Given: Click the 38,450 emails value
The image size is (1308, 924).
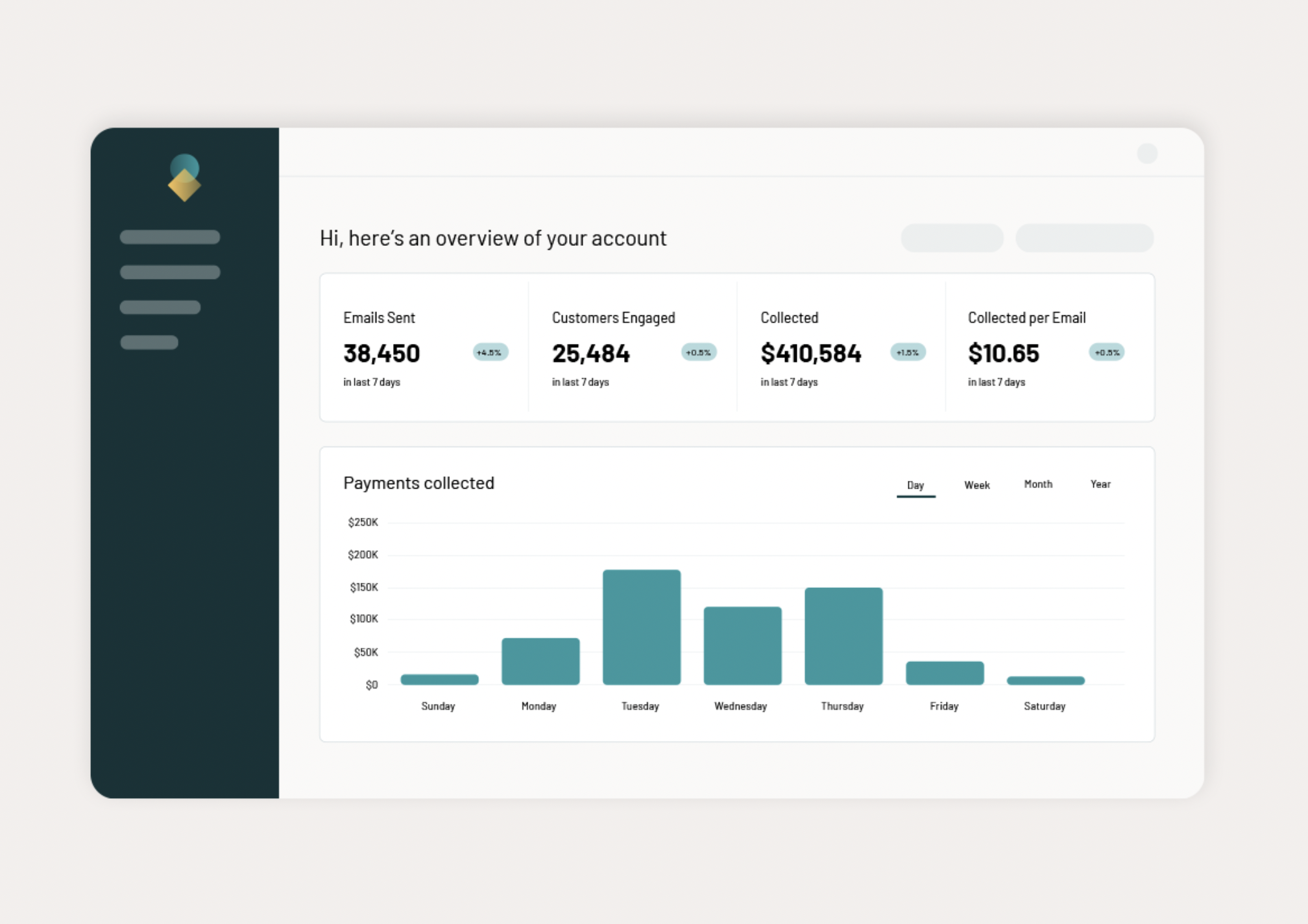Looking at the screenshot, I should [381, 354].
